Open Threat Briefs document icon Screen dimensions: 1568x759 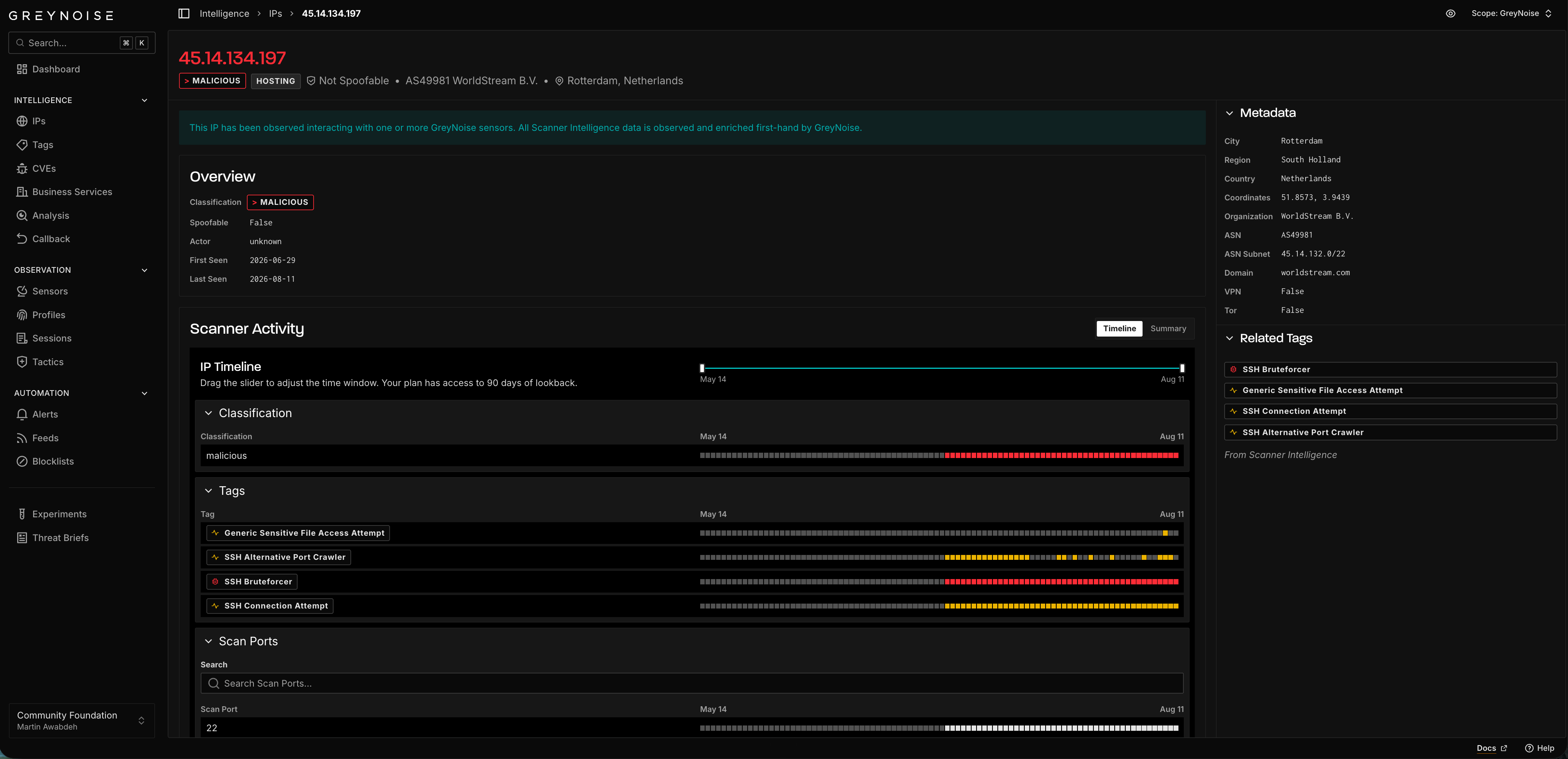coord(22,538)
